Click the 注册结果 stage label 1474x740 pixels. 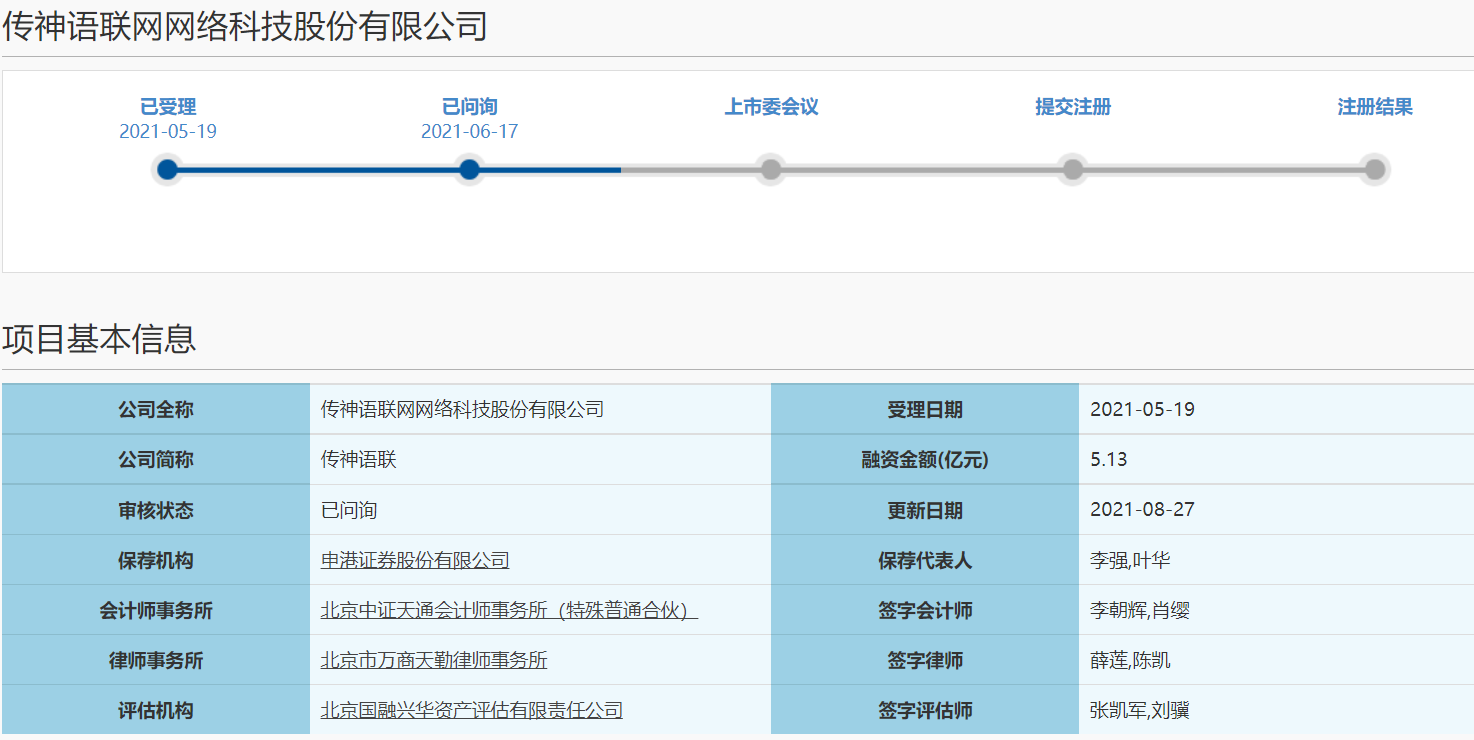[x=1375, y=107]
